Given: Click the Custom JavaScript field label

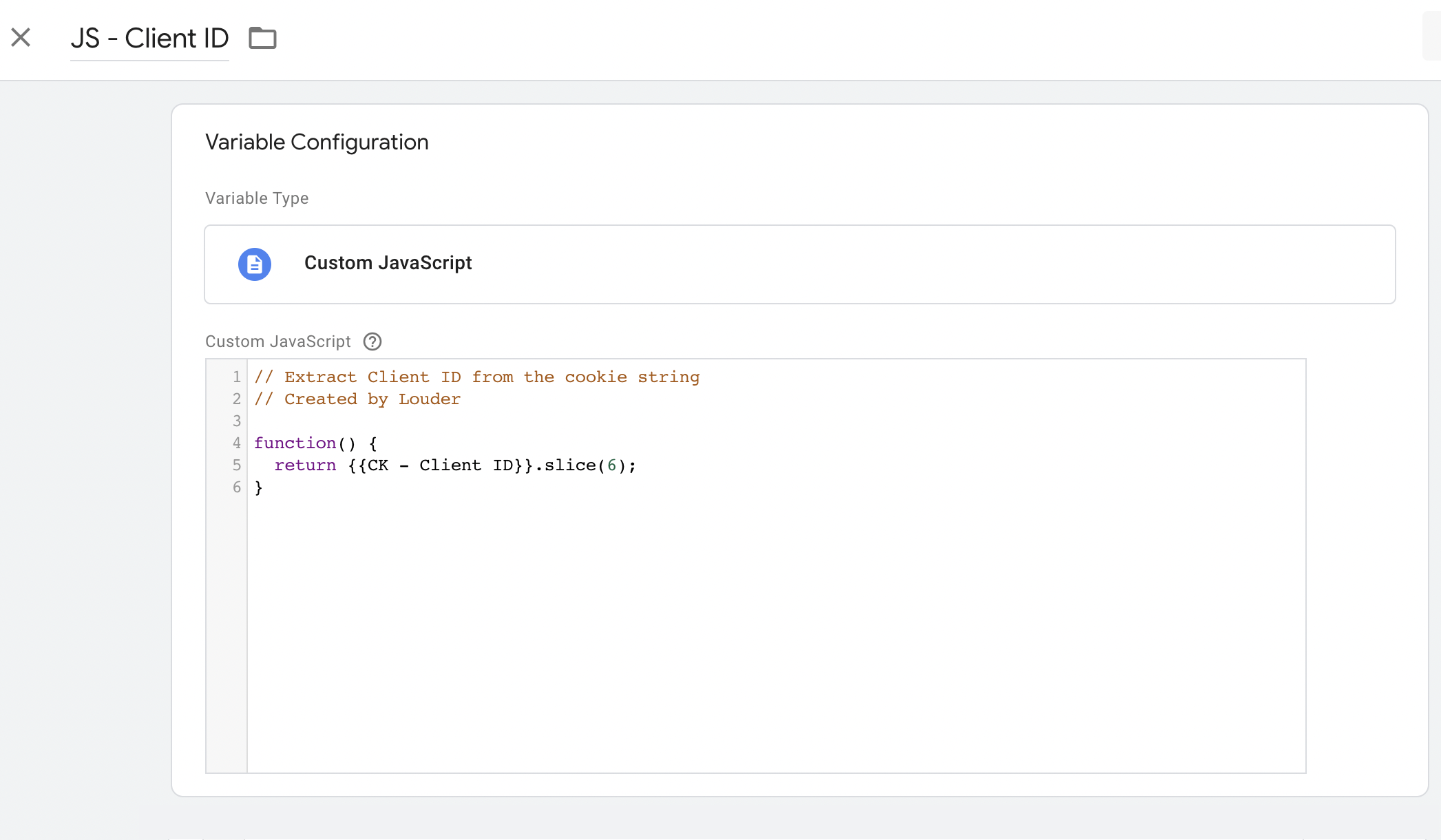Looking at the screenshot, I should 278,342.
